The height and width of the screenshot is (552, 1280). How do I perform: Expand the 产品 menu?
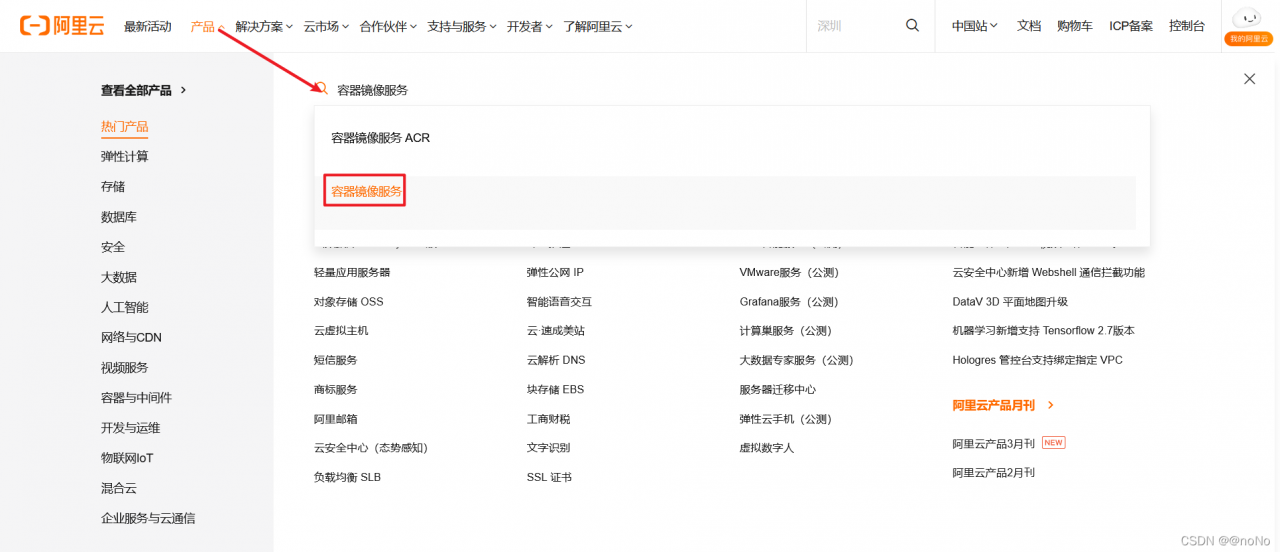[x=206, y=26]
